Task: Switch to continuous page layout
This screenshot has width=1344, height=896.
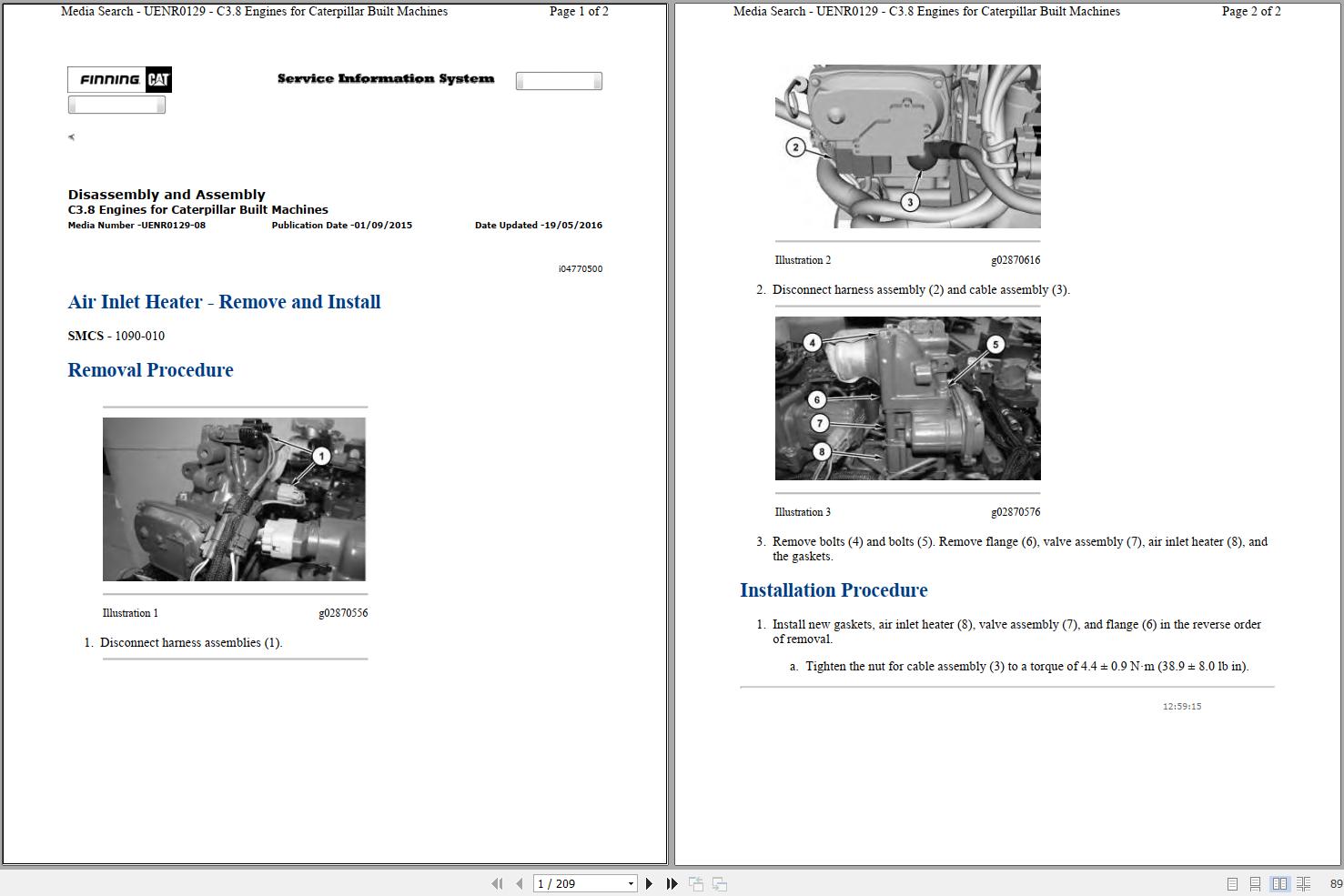Action: click(1255, 883)
